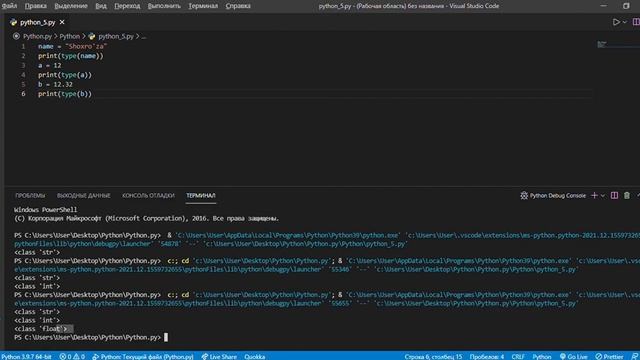Expand the run options dropdown arrow
The height and width of the screenshot is (360, 640).
click(624, 22)
